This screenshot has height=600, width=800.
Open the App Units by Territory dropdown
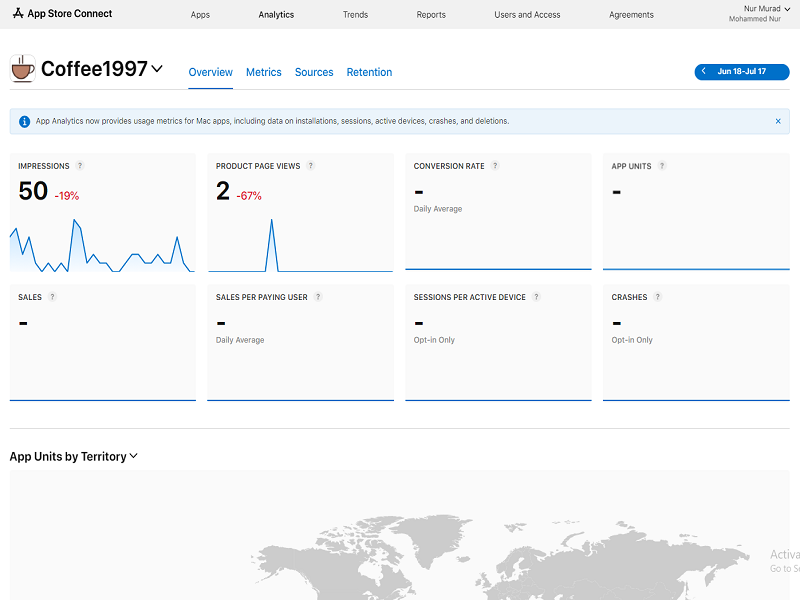click(134, 456)
